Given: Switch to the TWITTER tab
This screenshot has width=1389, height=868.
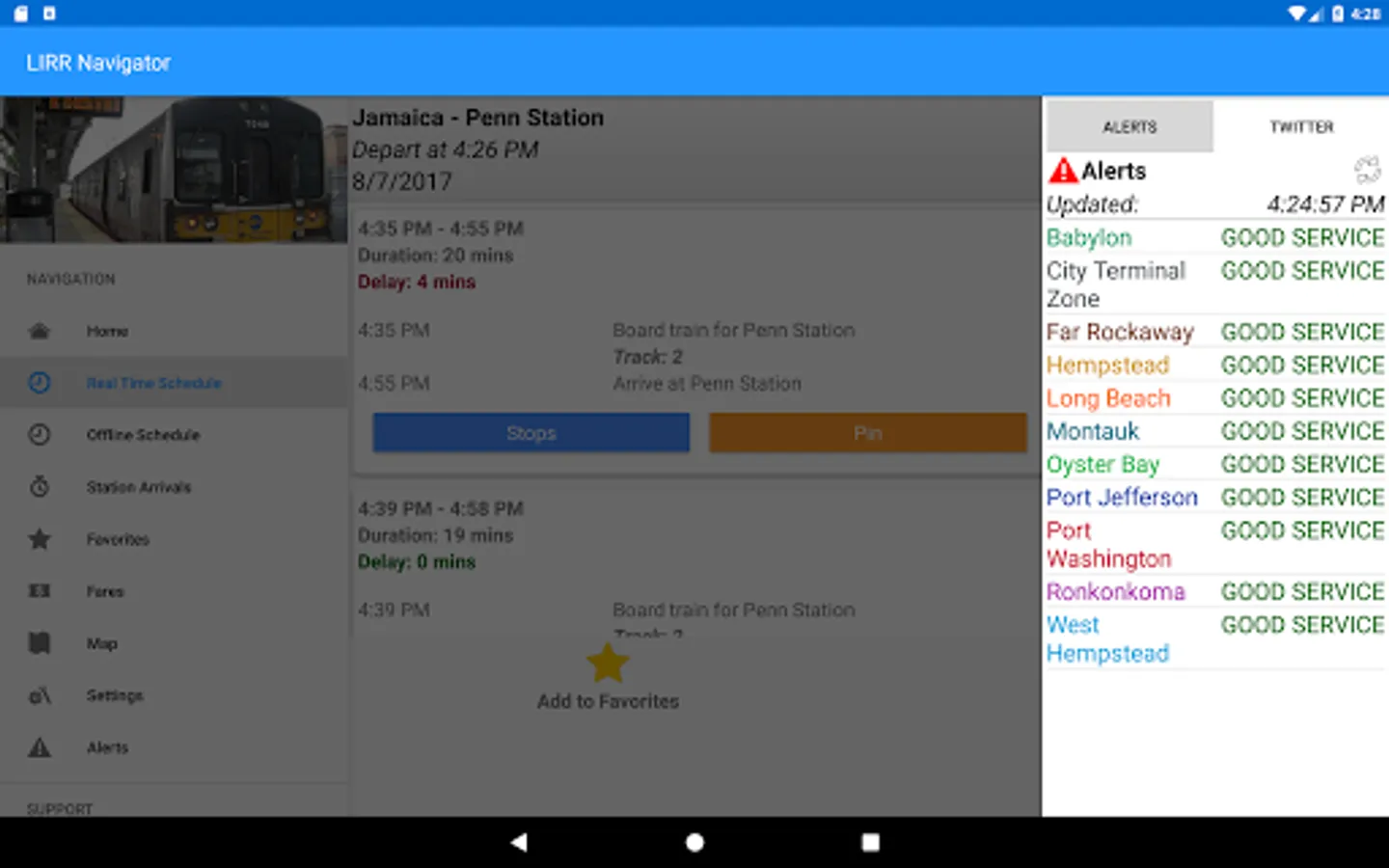Looking at the screenshot, I should click(x=1301, y=126).
